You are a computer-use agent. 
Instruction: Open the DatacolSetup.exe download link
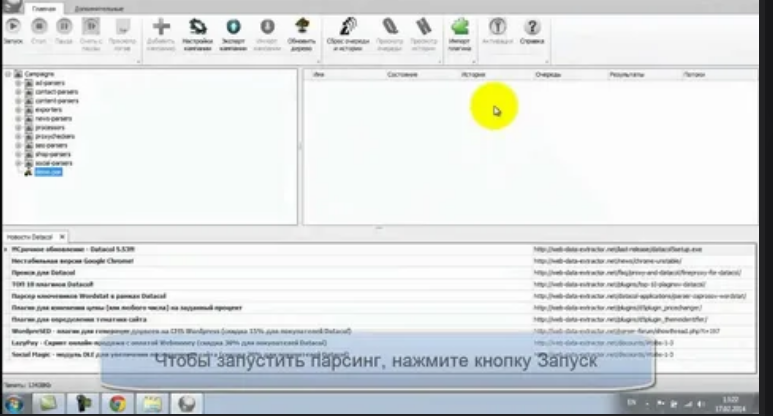click(618, 249)
